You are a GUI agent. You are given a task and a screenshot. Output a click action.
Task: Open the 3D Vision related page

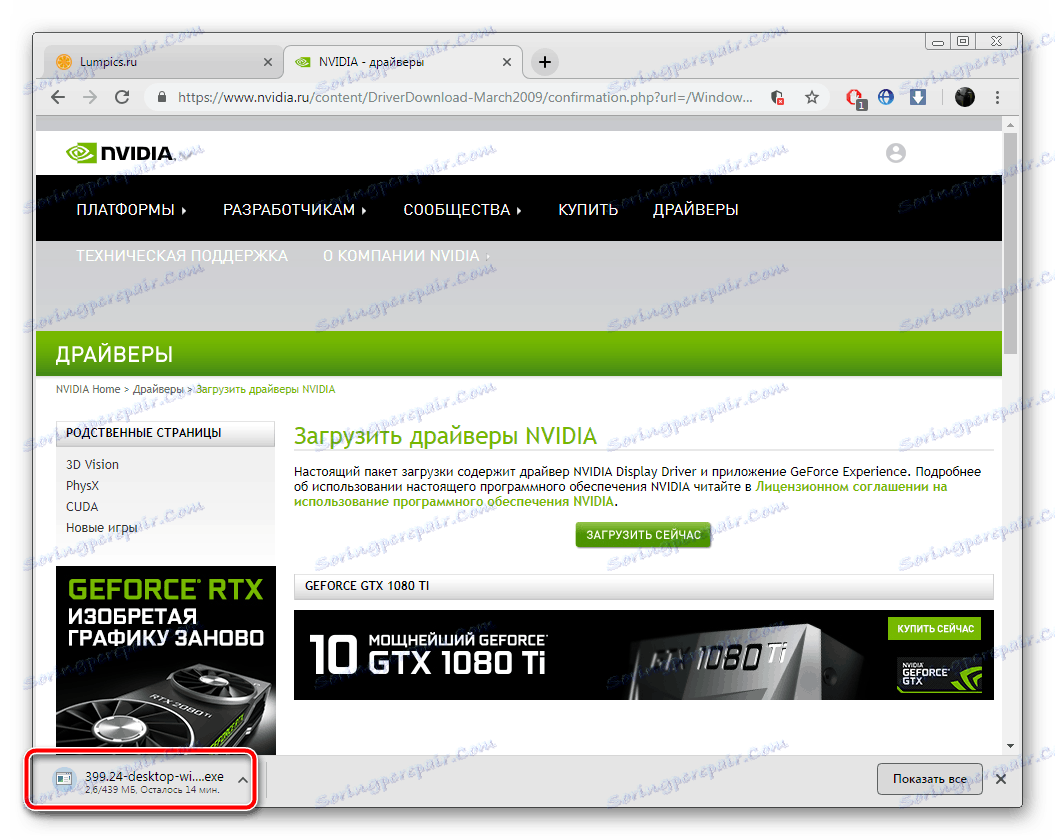[x=92, y=464]
